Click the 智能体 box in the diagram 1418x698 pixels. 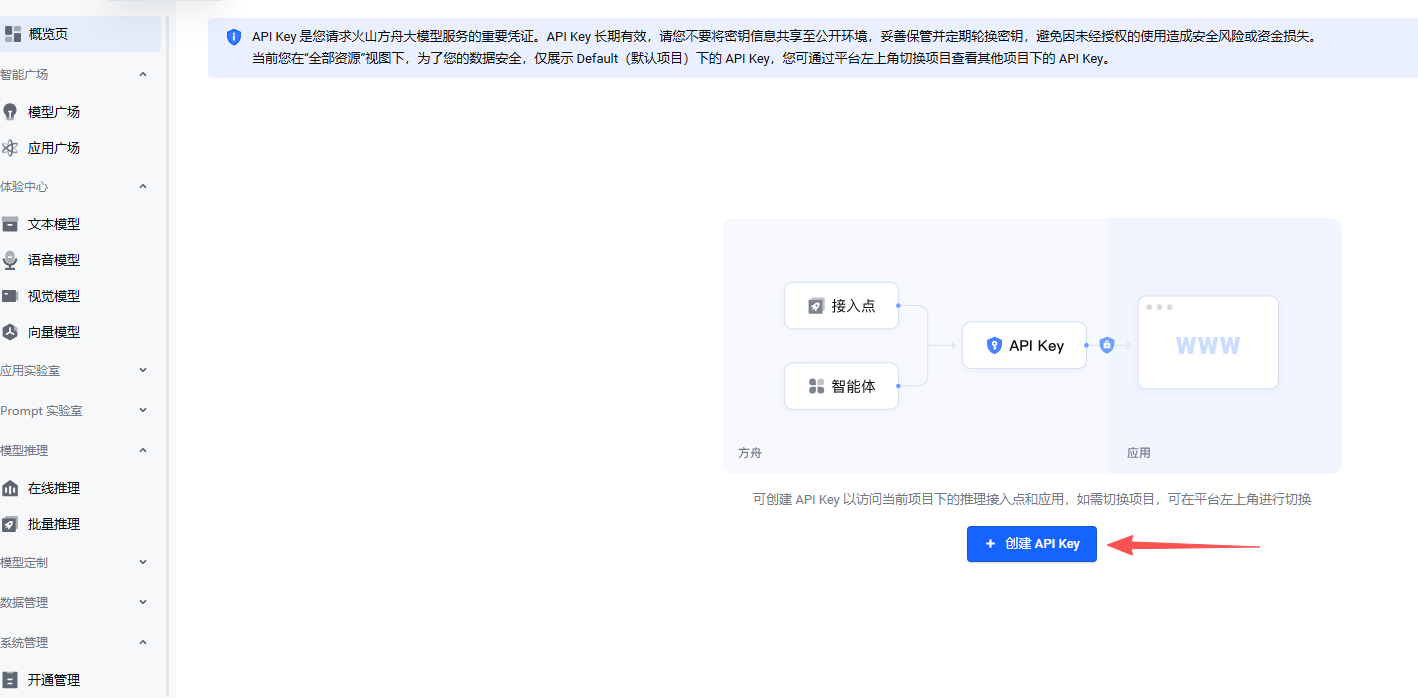pos(841,386)
